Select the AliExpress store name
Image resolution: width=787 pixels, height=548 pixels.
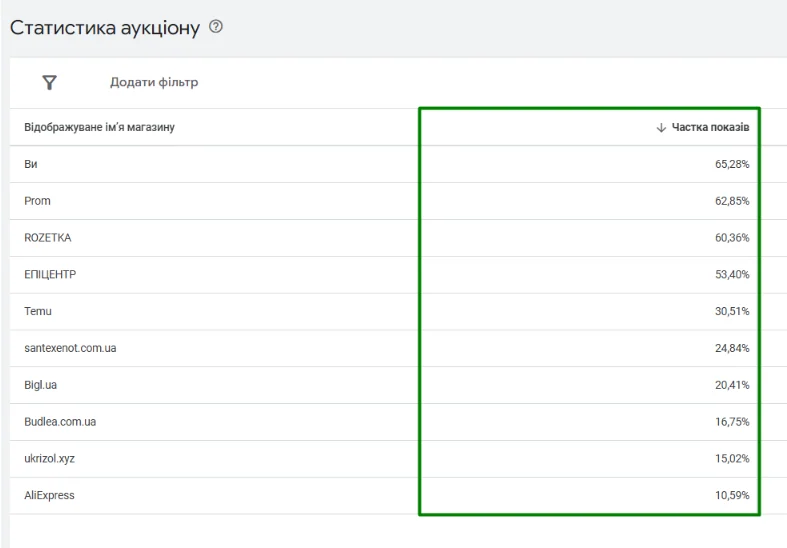[49, 495]
